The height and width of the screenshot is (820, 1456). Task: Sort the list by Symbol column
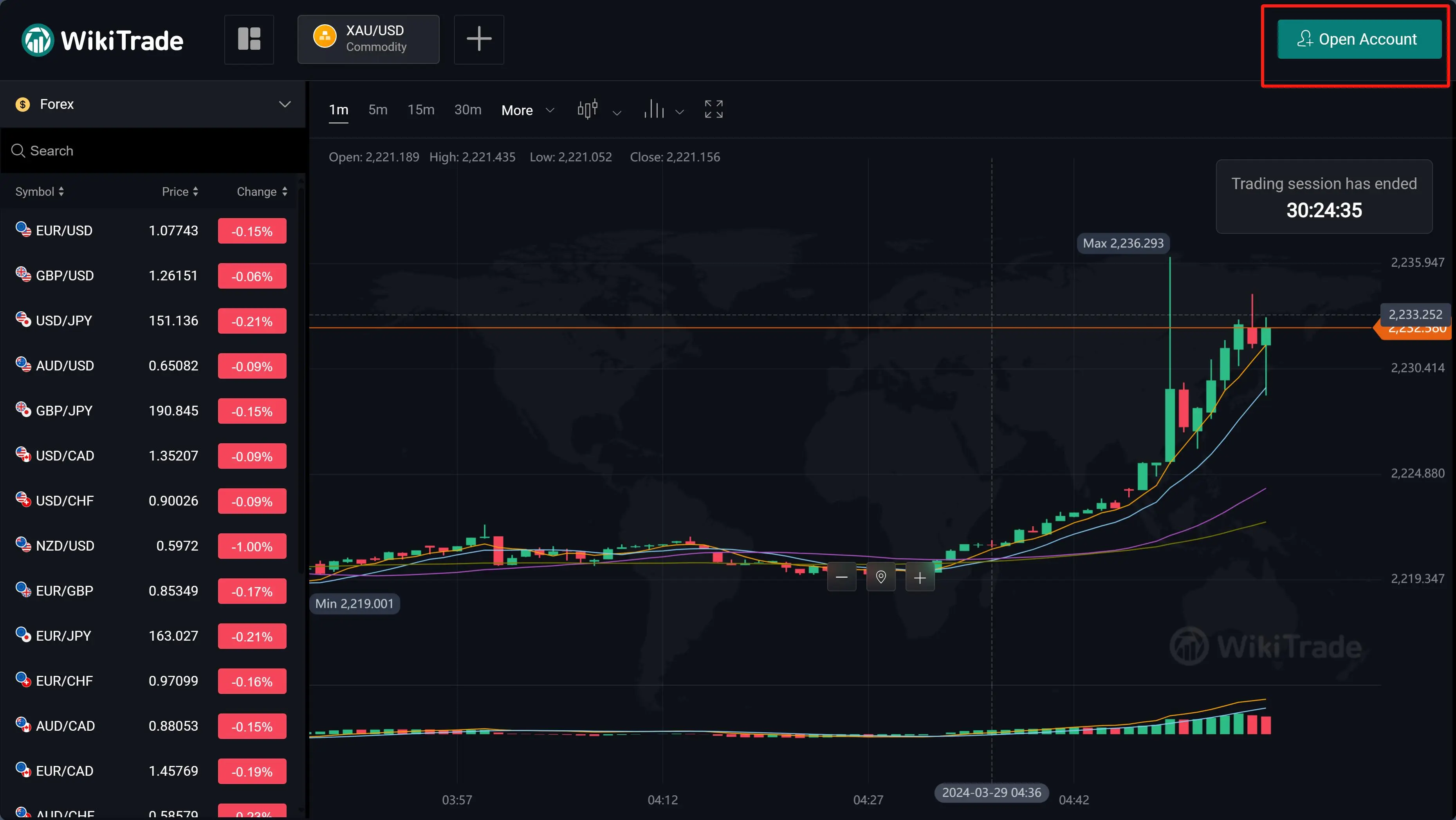pos(40,192)
